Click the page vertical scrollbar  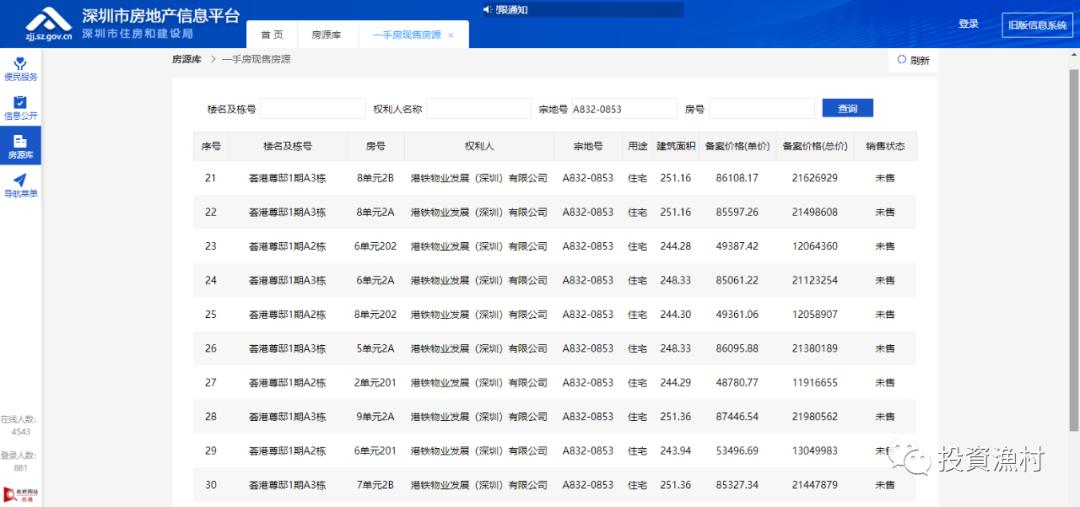(x=1073, y=250)
